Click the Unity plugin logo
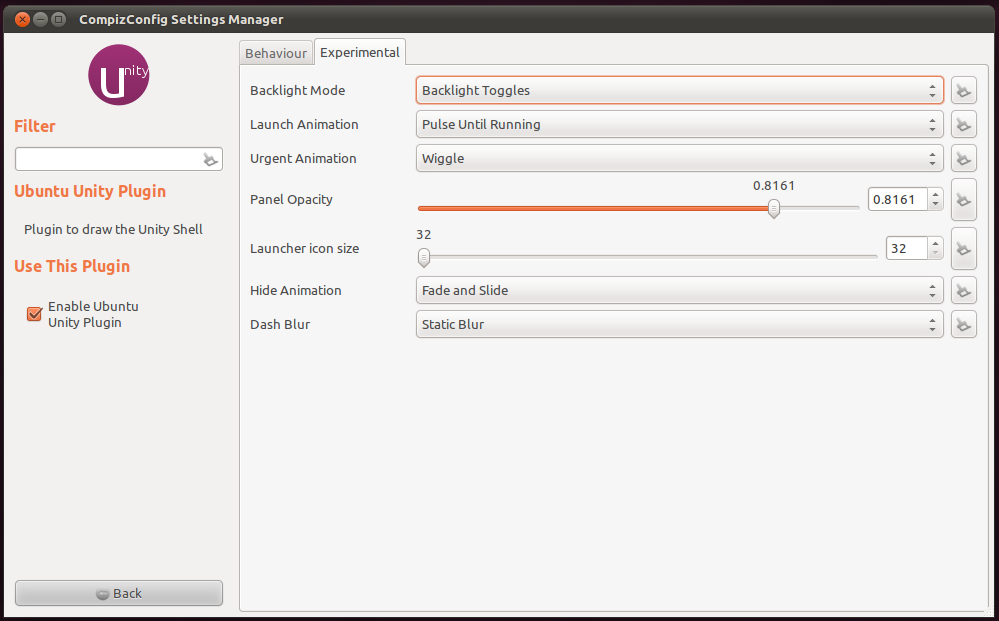 point(119,76)
